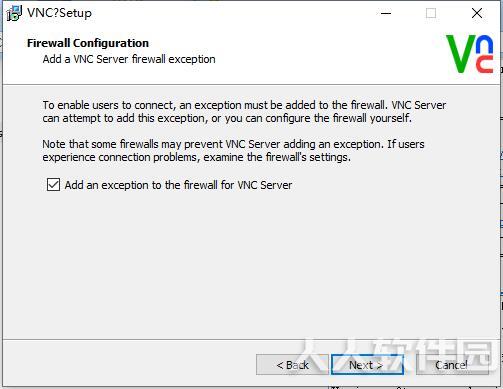This screenshot has height=389, width=503.
Task: Click the paragraph beginning 'To enable users to connect'
Action: 244,112
